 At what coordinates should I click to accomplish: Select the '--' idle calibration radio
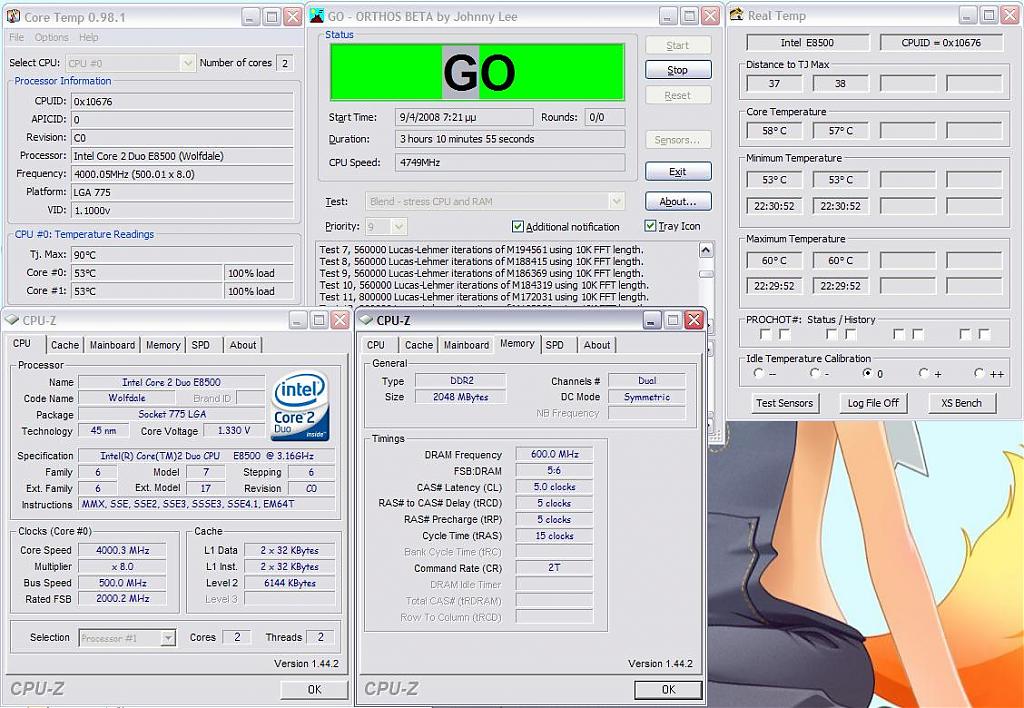click(x=758, y=374)
